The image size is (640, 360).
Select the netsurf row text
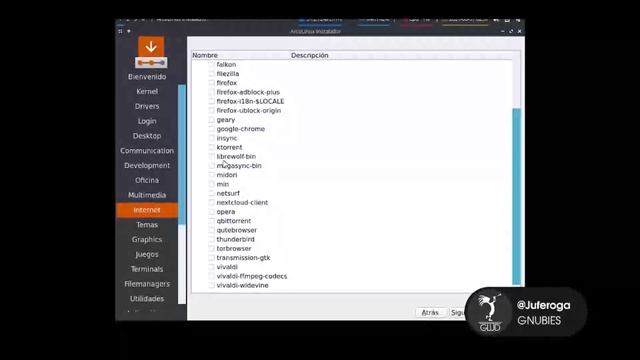228,193
